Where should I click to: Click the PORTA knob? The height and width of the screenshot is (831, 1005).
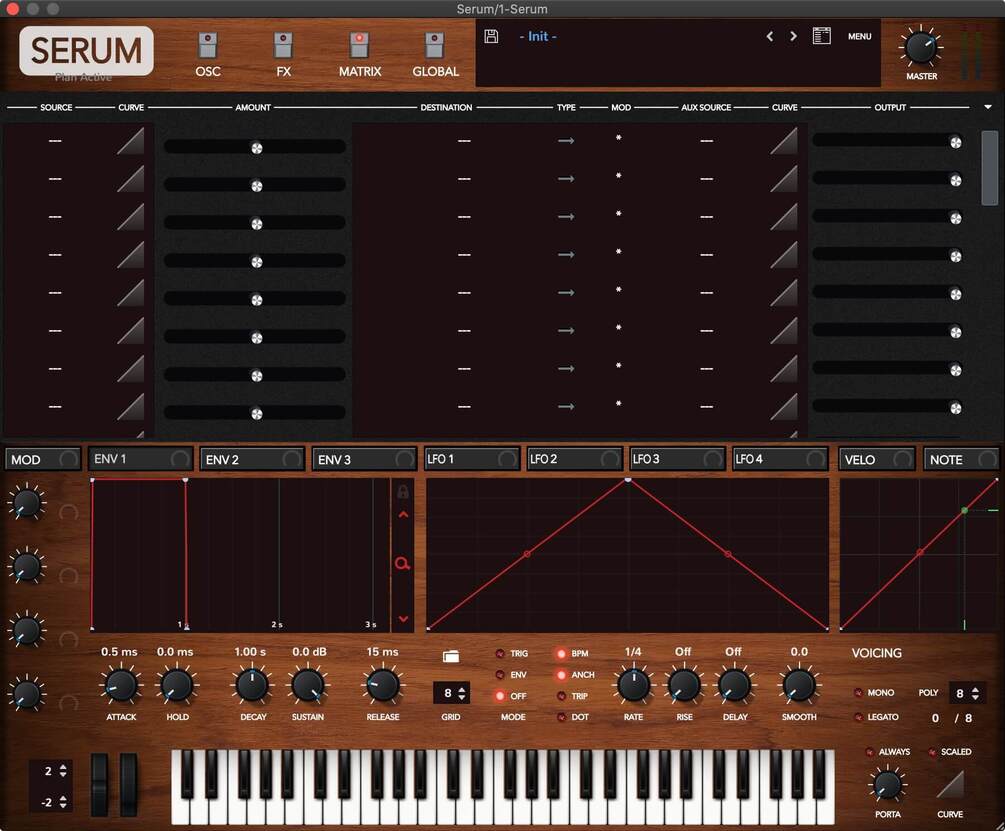coord(888,786)
